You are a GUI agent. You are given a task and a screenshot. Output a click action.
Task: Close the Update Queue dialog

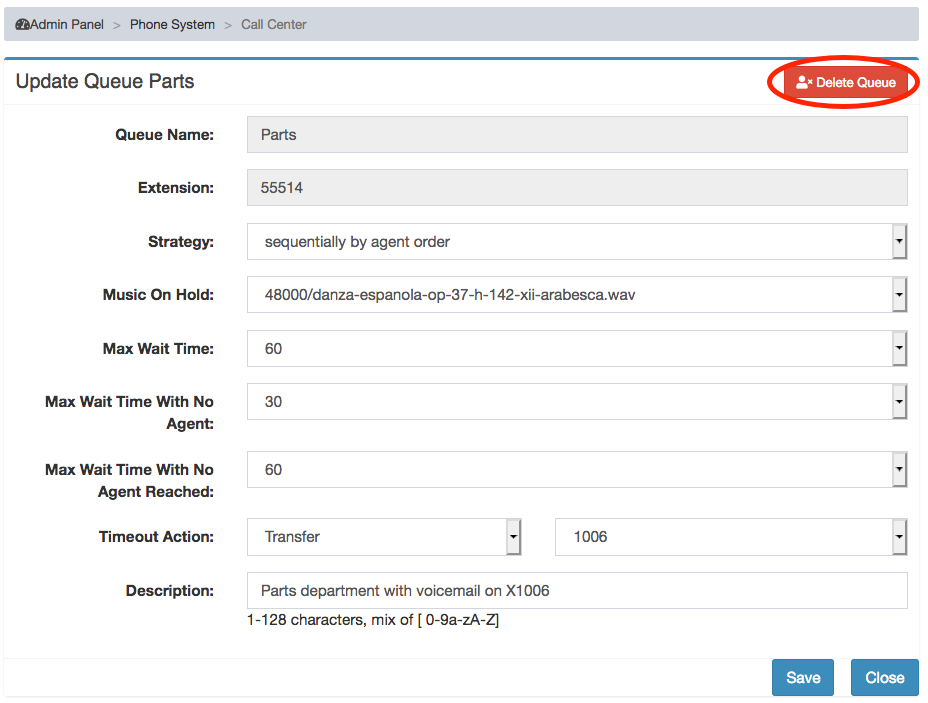(884, 678)
